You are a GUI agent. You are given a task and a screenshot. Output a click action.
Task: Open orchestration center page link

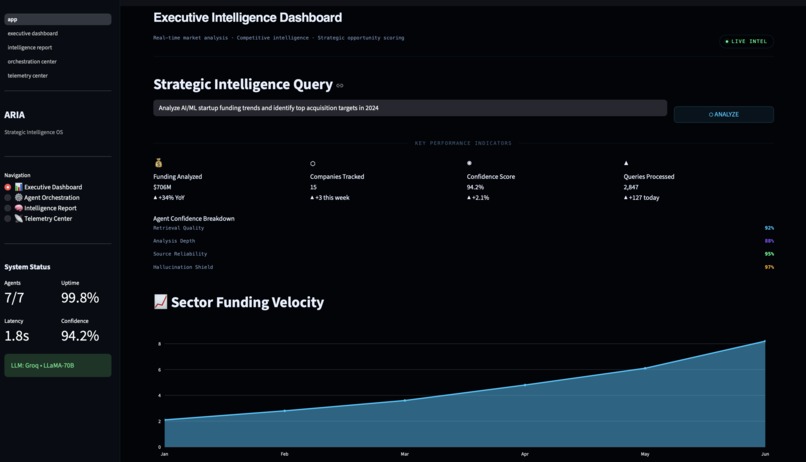click(x=32, y=61)
